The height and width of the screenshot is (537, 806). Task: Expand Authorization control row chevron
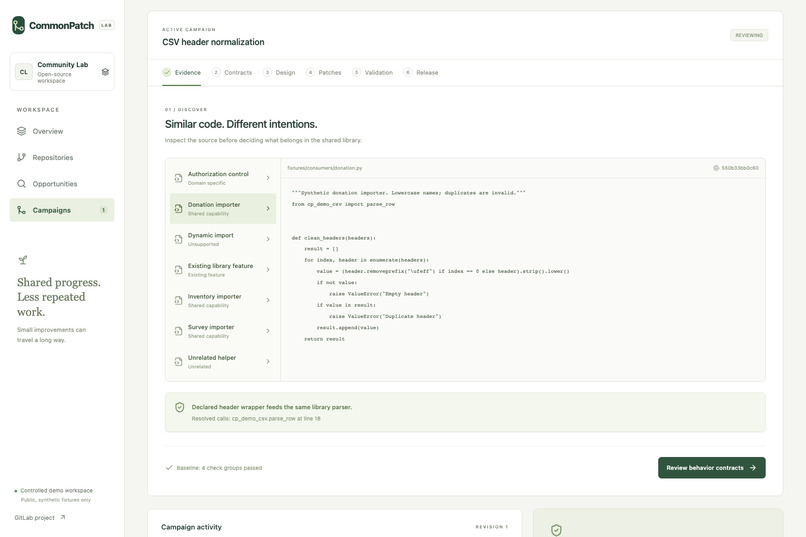point(268,178)
